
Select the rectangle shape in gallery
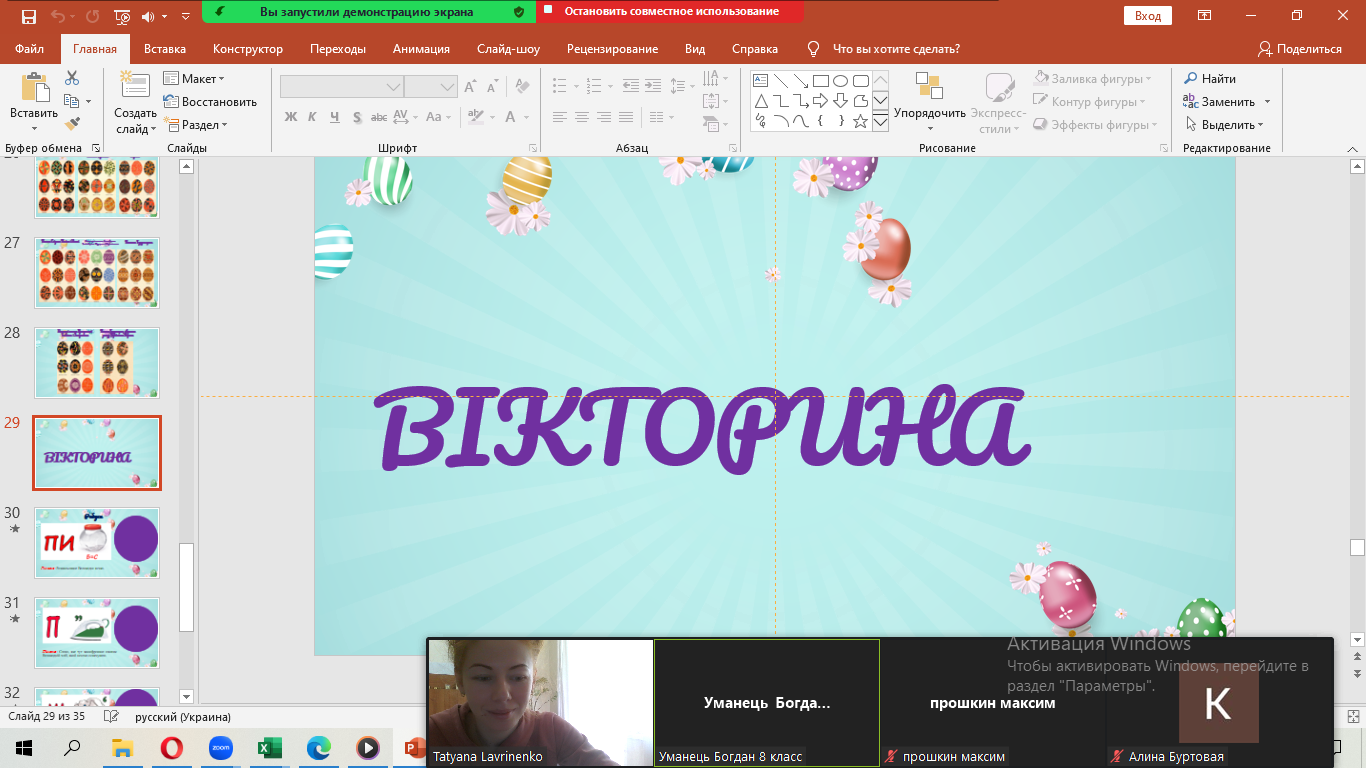click(820, 81)
